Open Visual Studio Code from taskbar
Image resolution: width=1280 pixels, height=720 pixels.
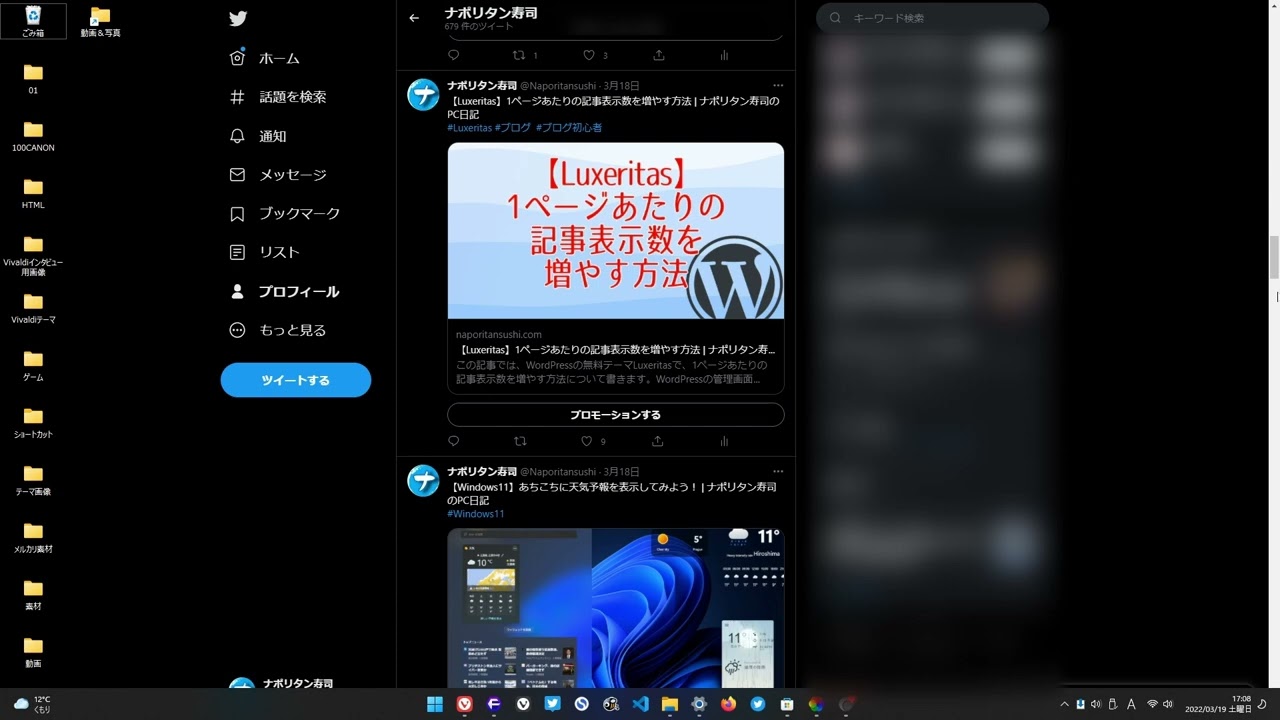[x=640, y=704]
